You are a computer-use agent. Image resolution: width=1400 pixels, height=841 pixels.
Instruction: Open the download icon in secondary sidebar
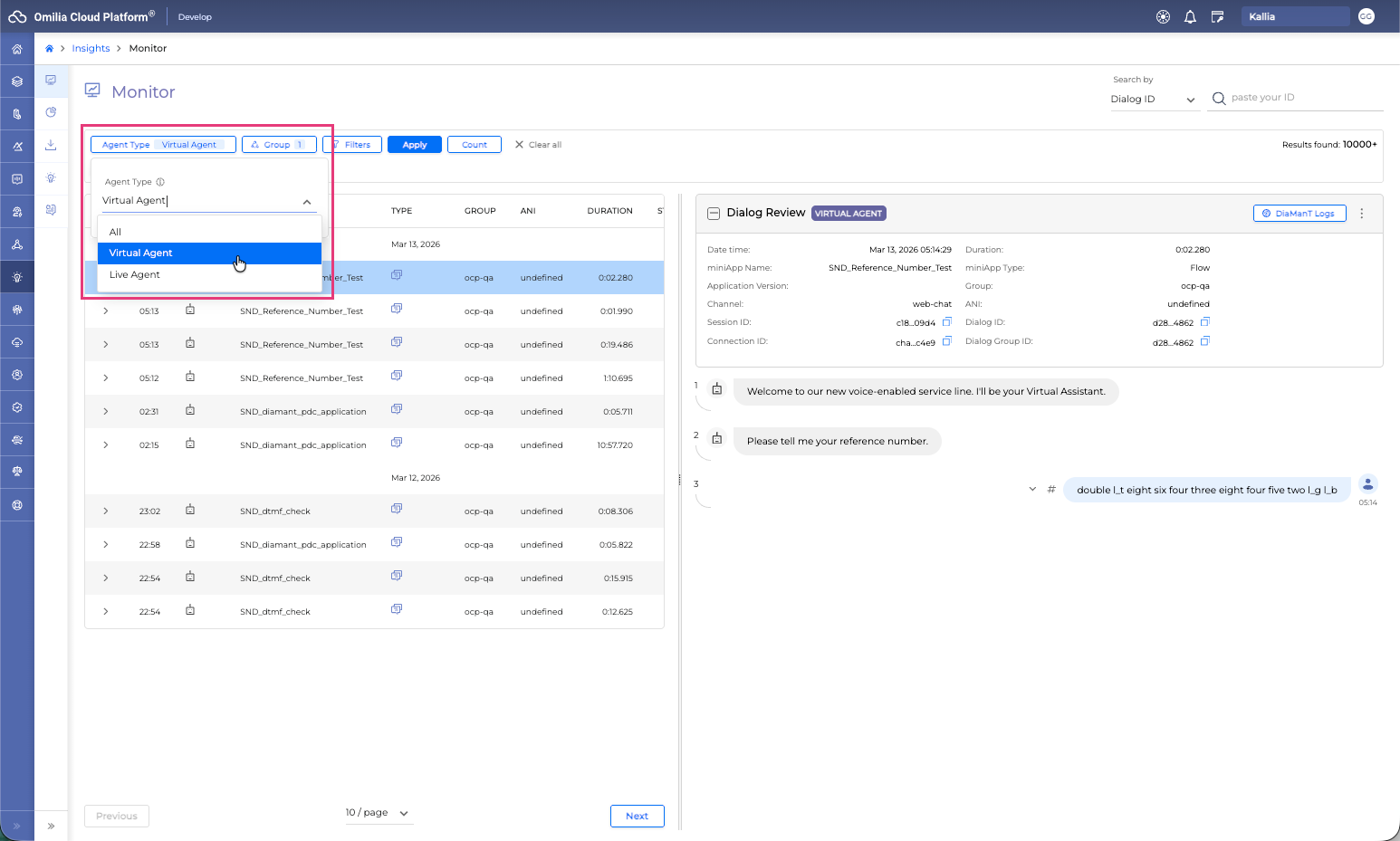(51, 145)
